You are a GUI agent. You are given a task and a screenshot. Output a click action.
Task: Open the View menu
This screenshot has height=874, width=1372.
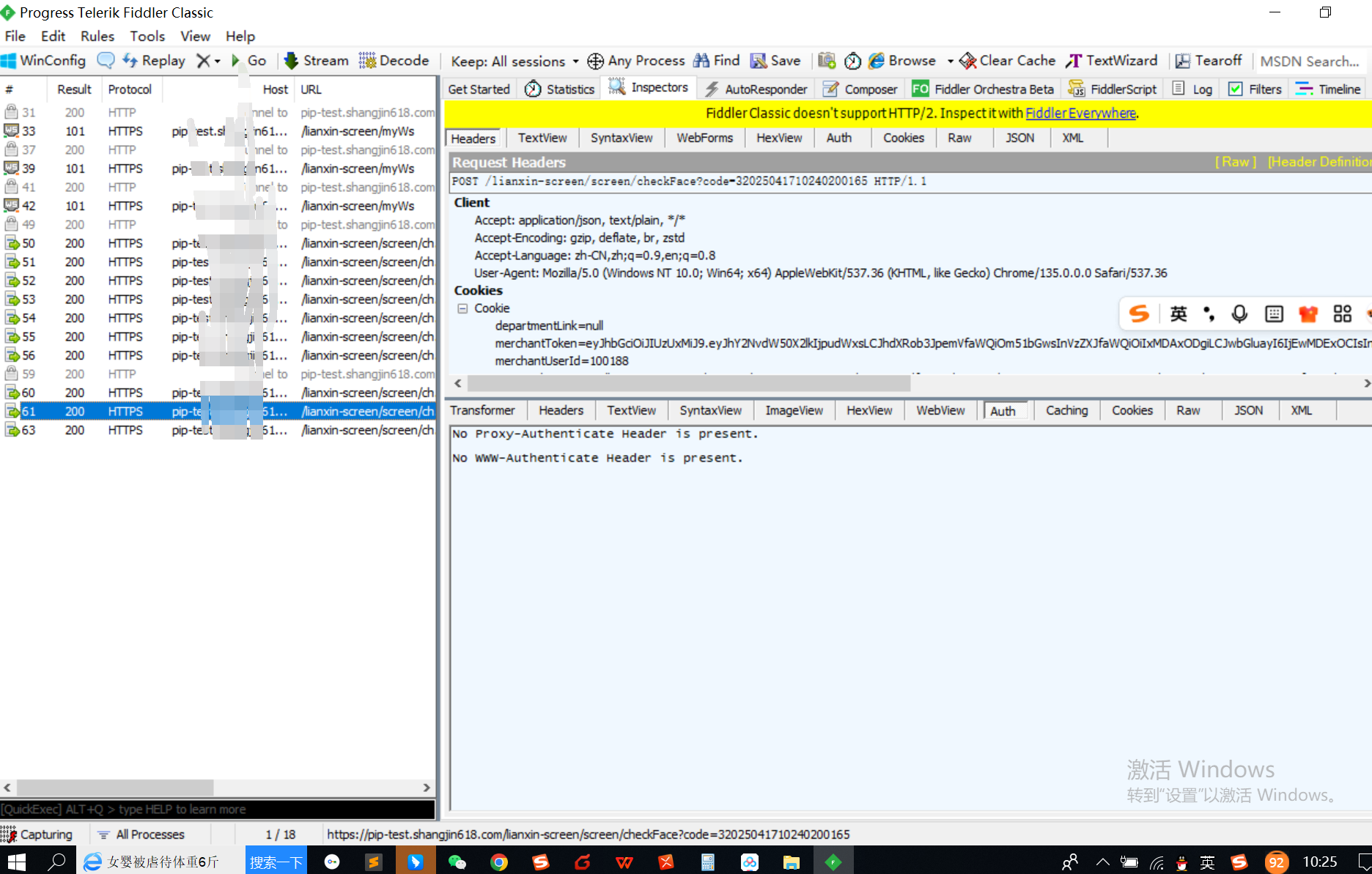(x=195, y=36)
